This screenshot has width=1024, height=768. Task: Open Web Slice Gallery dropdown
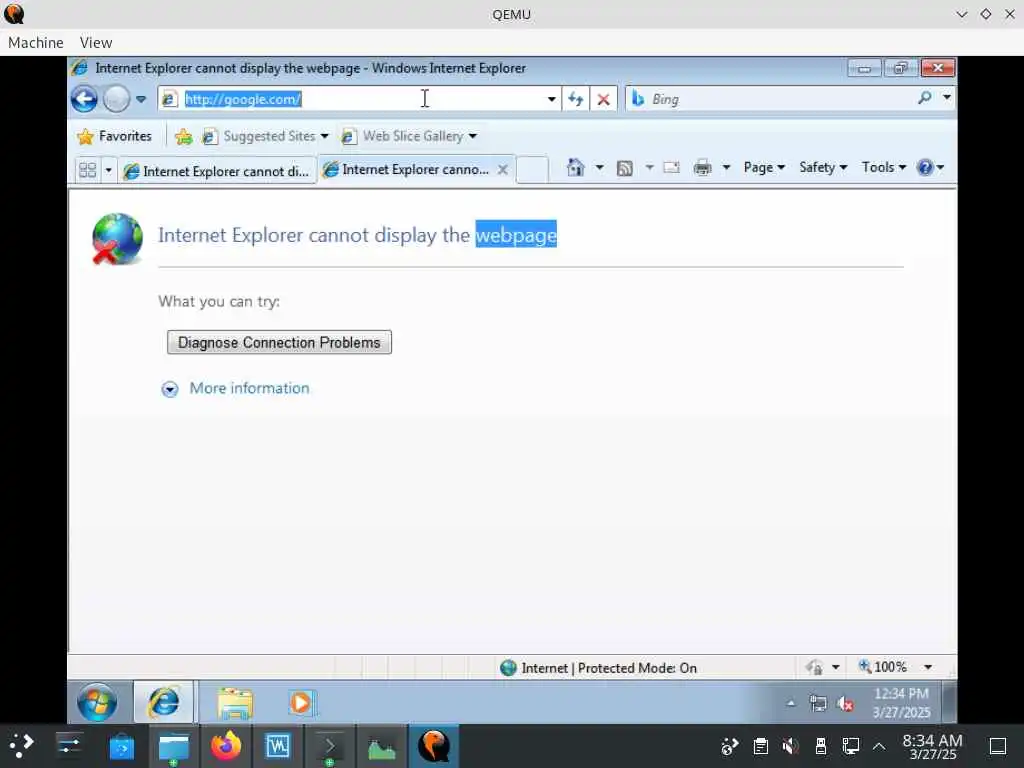[409, 136]
